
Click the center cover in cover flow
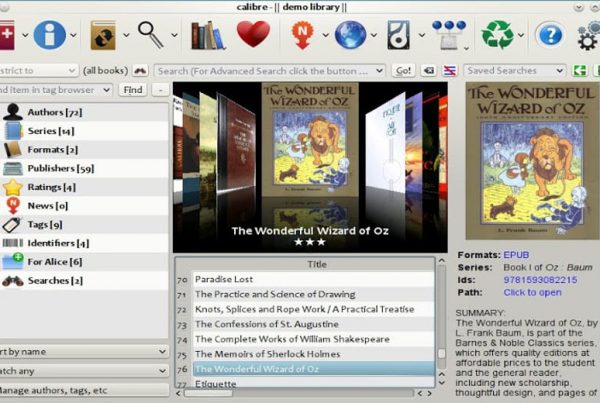pos(310,140)
